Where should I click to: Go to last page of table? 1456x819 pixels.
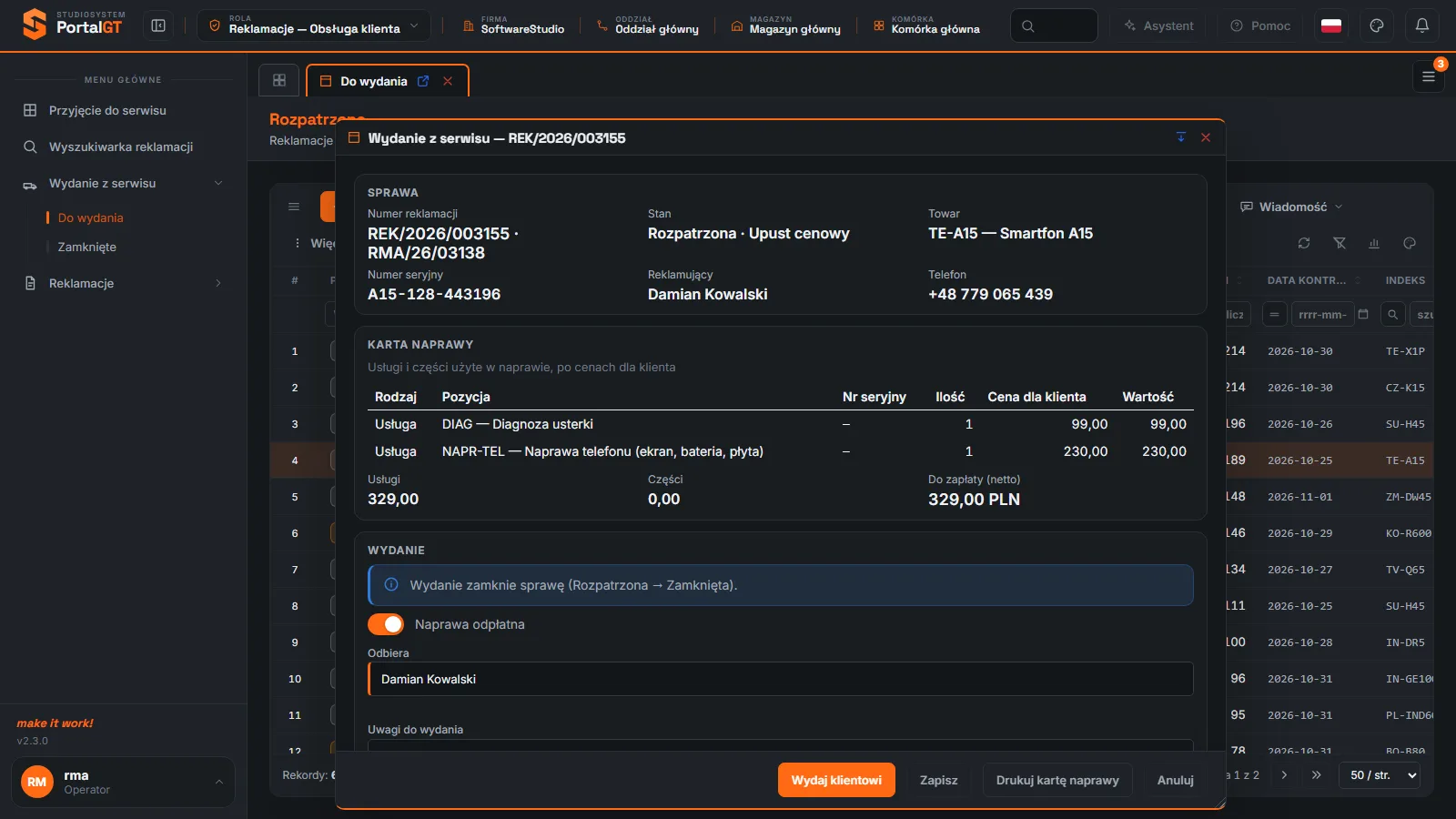(x=1316, y=775)
